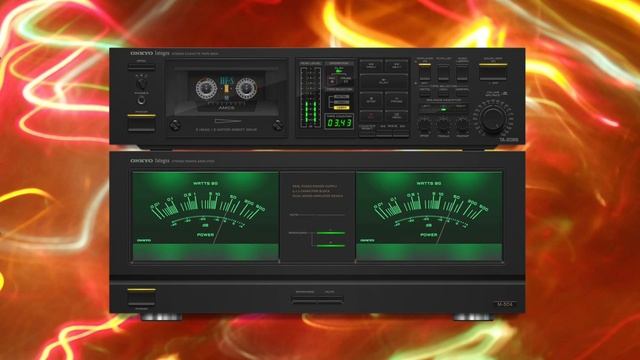640x360 pixels.
Task: Click the rewind transport button
Action: click(371, 66)
